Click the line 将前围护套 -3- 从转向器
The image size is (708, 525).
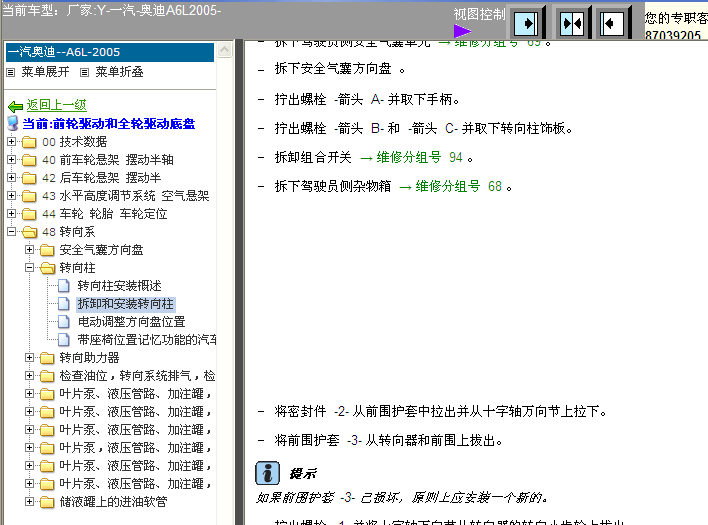[x=388, y=440]
